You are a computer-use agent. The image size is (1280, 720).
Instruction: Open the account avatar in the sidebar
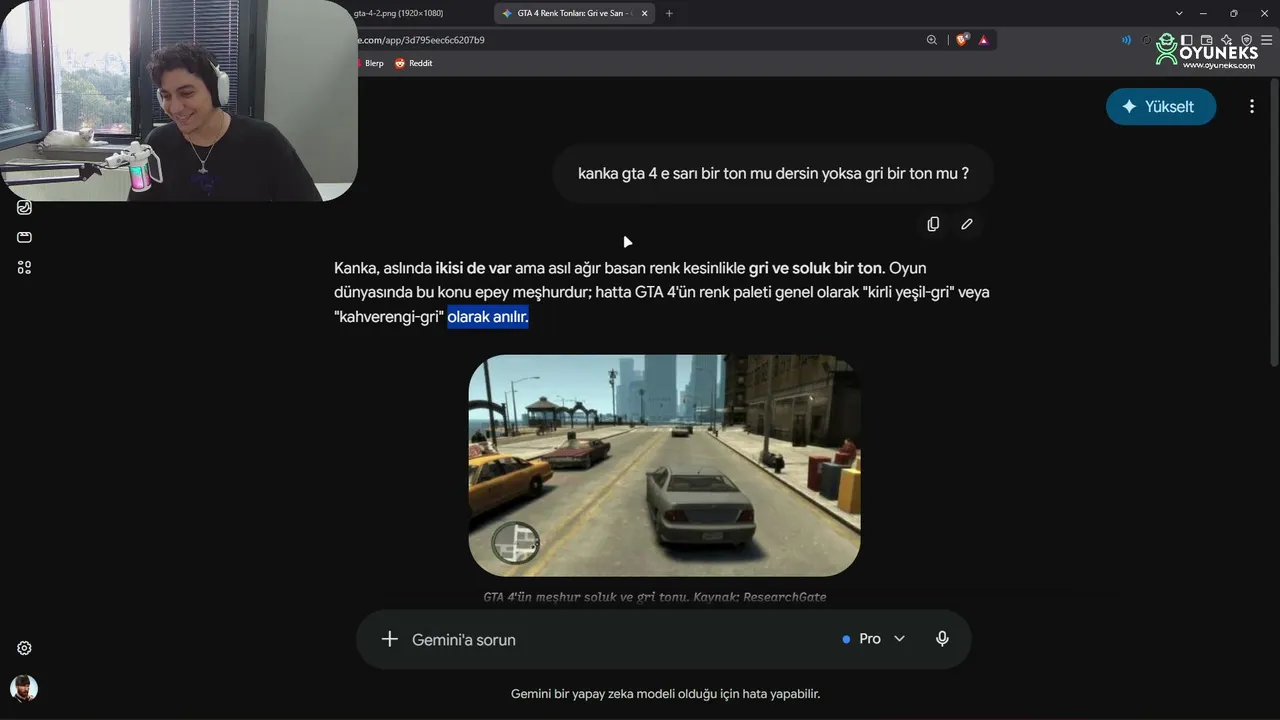pos(24,688)
